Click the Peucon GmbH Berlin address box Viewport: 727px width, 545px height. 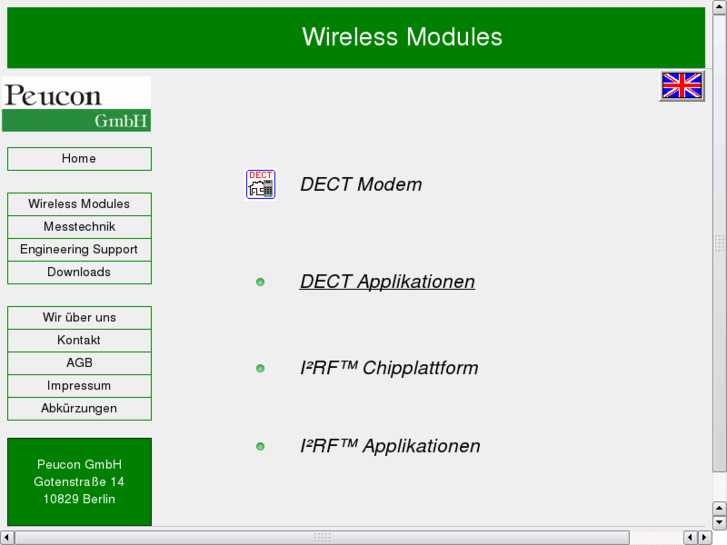[79, 482]
